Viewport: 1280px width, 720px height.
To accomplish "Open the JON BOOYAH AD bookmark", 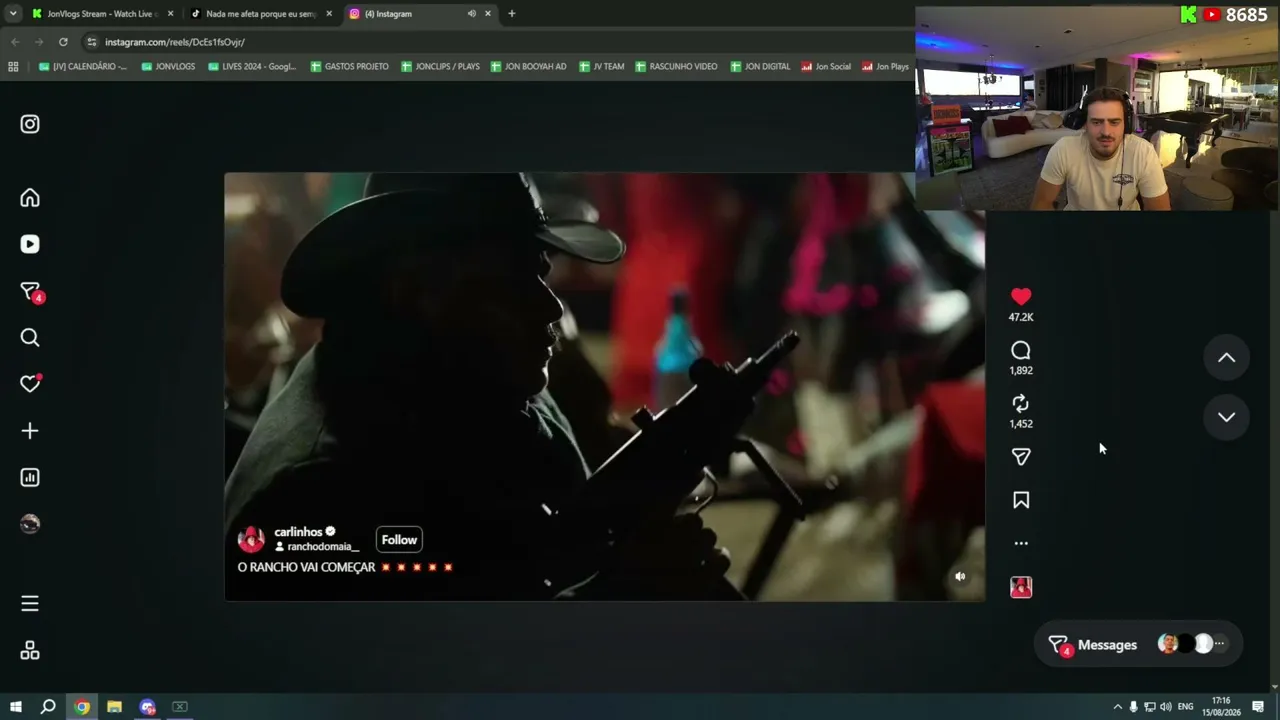I will pos(528,67).
